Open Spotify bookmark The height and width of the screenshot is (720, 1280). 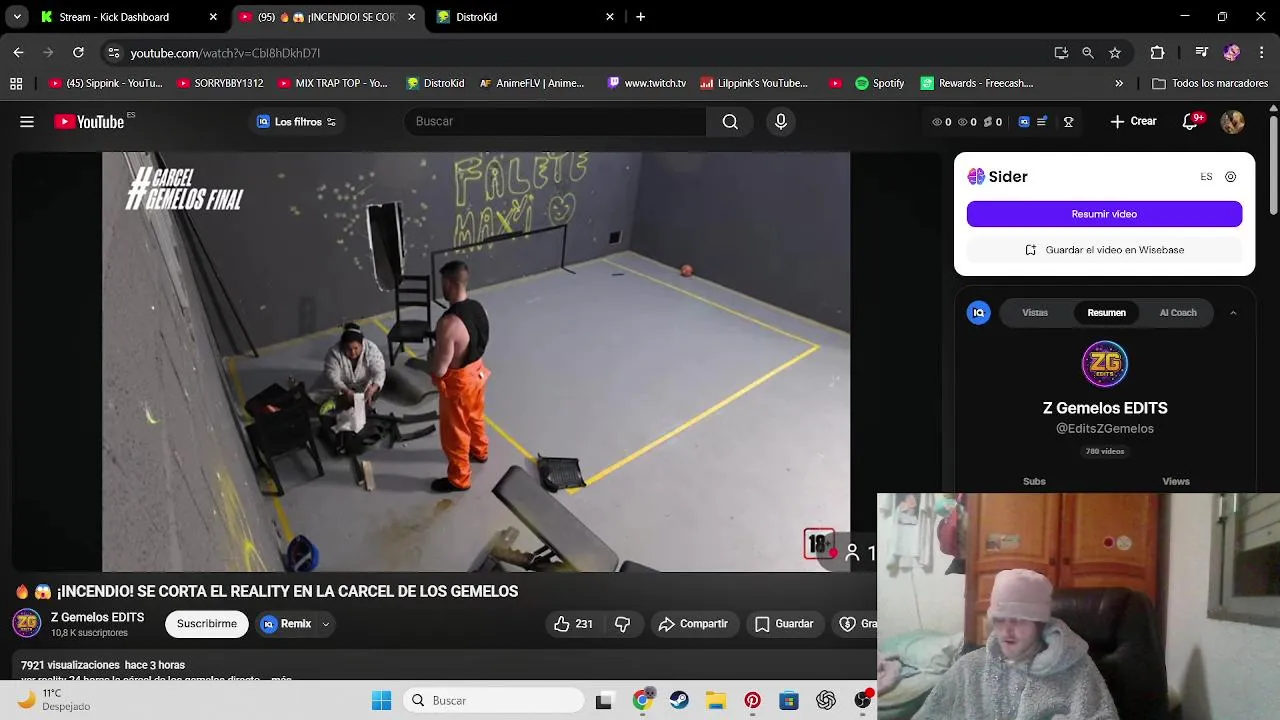click(x=879, y=84)
